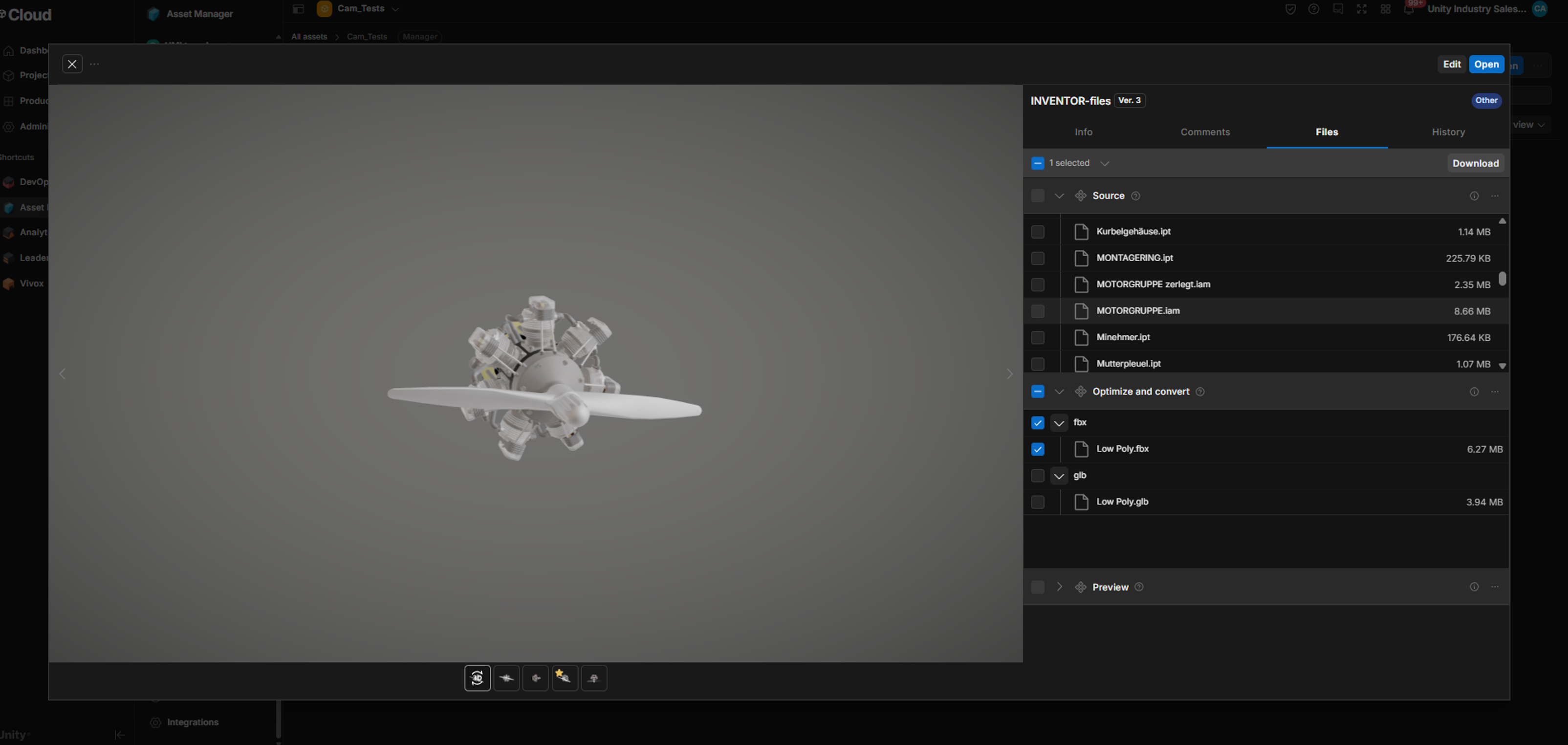The width and height of the screenshot is (1568, 745).
Task: Check the Source section checkbox
Action: (x=1038, y=196)
